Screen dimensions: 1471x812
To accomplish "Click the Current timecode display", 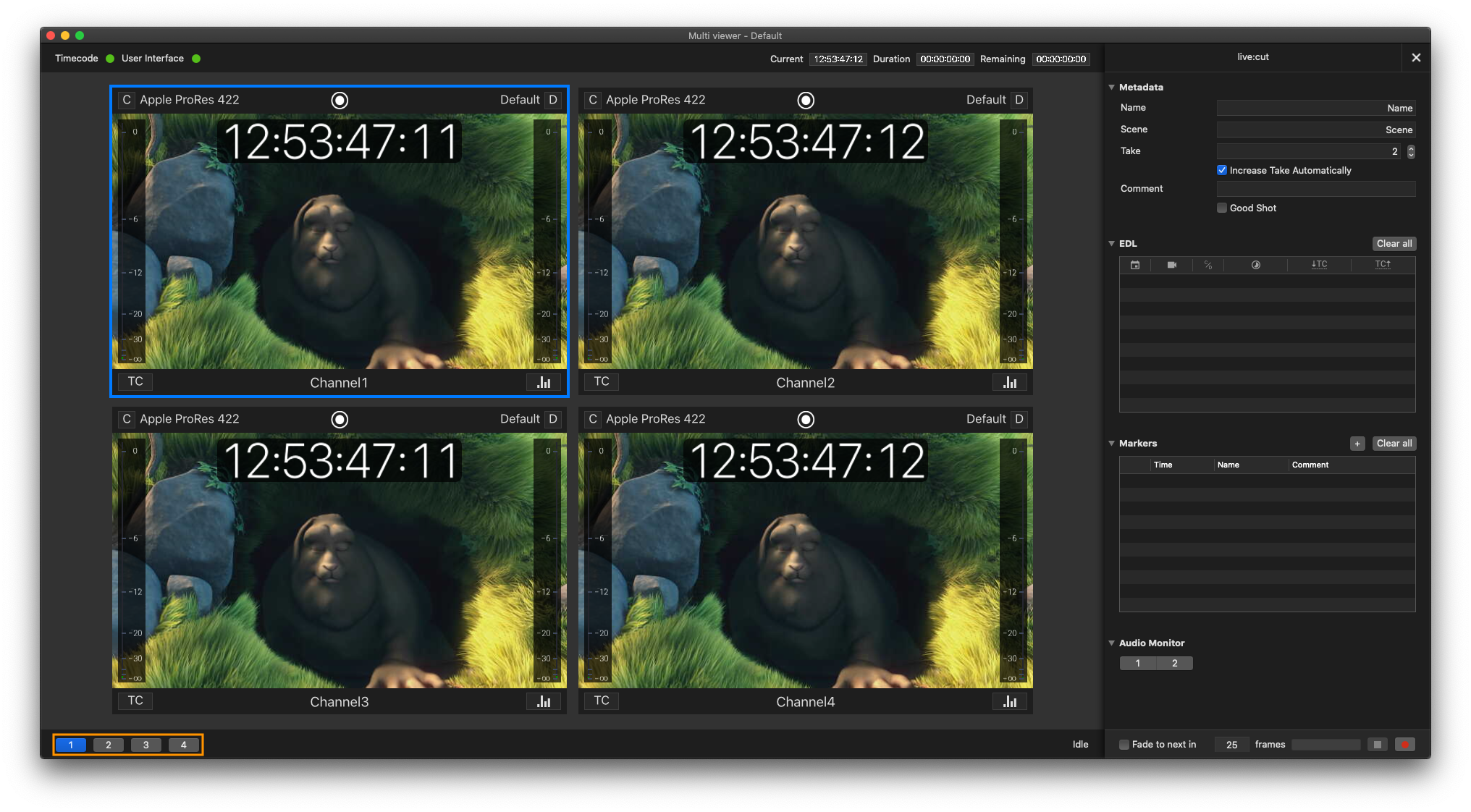I will 838,59.
